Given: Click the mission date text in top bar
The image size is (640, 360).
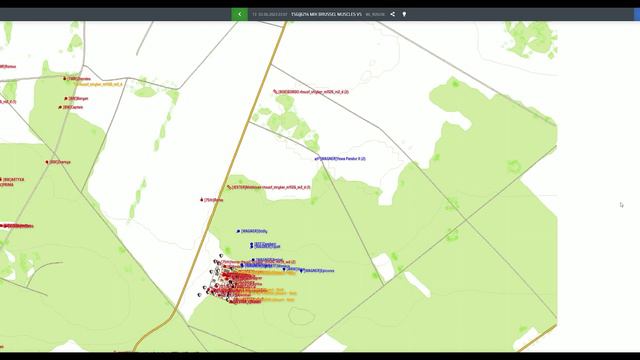Looking at the screenshot, I should [270, 14].
